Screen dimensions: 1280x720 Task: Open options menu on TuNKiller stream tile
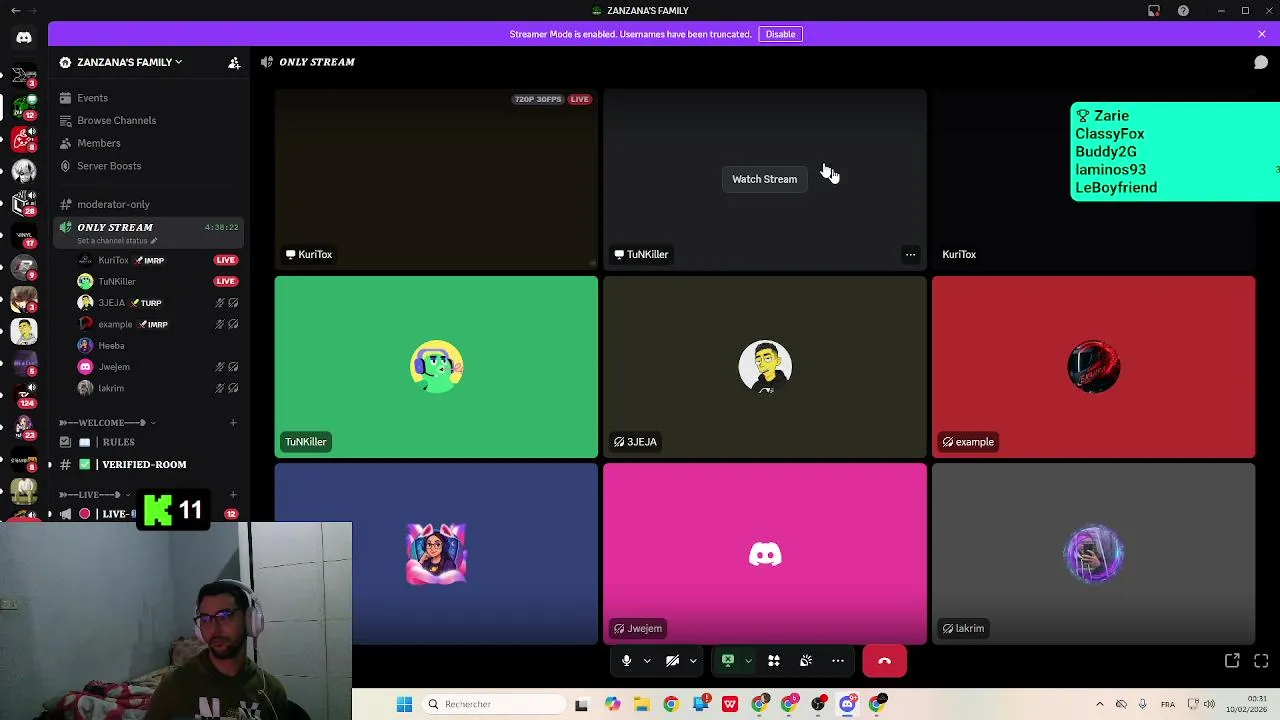coord(910,255)
